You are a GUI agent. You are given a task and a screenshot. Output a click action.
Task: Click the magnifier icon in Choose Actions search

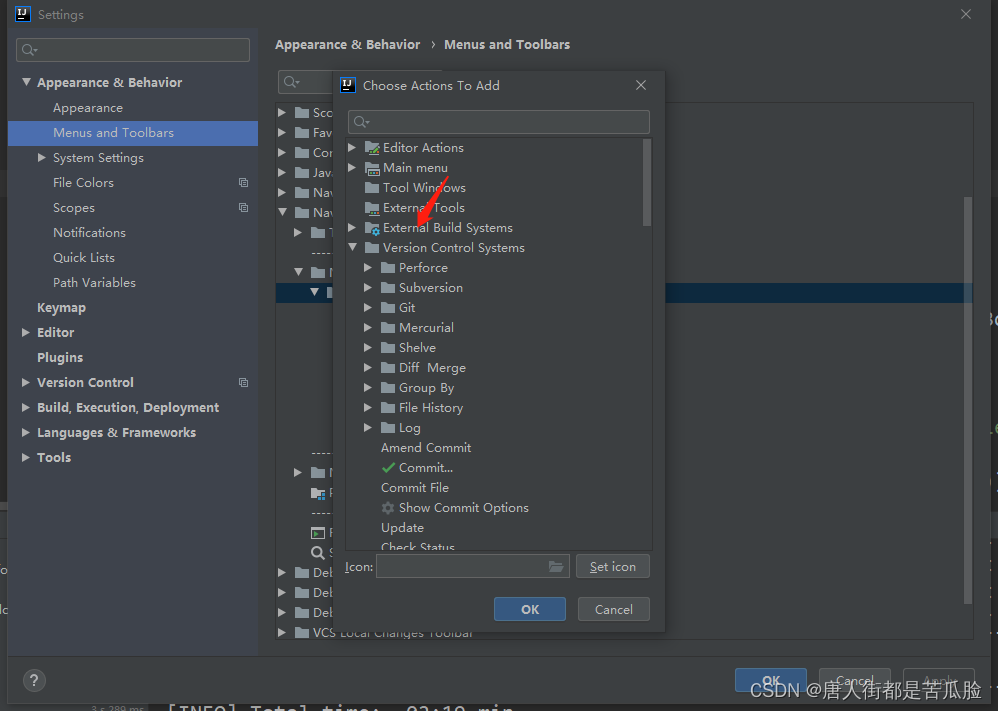362,122
